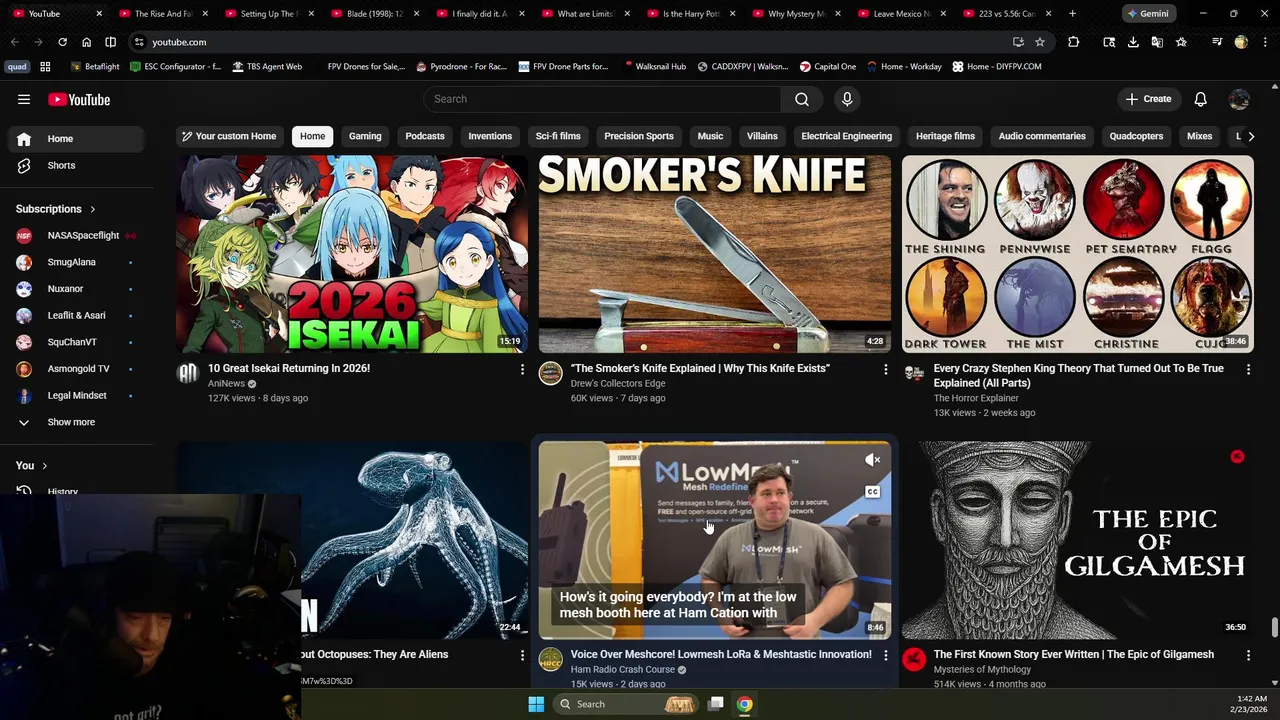The width and height of the screenshot is (1280, 720).
Task: Open the Ham Radio Crash Course channel avatar
Action: click(550, 660)
